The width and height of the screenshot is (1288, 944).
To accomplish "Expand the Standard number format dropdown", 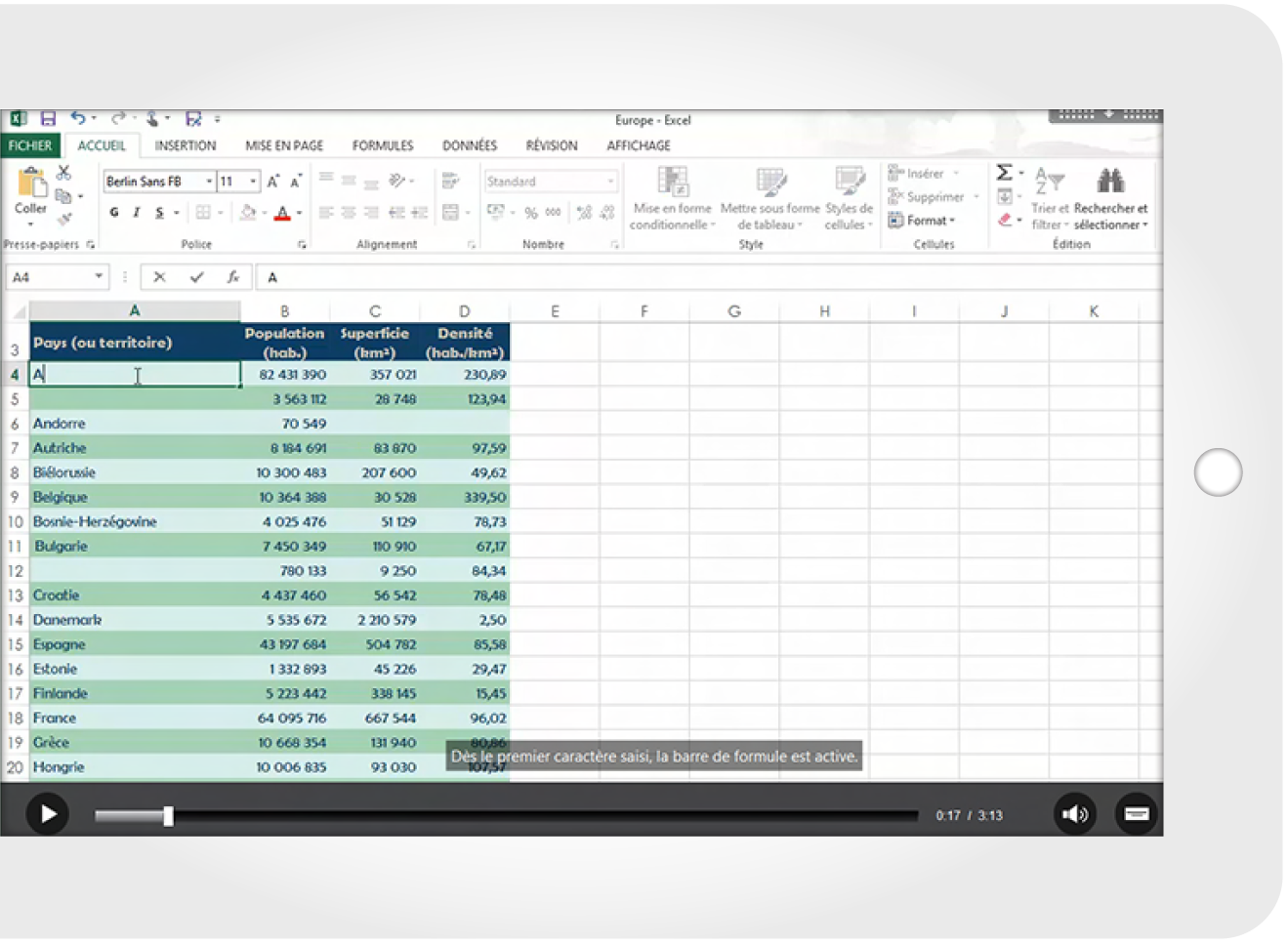I will pyautogui.click(x=610, y=182).
